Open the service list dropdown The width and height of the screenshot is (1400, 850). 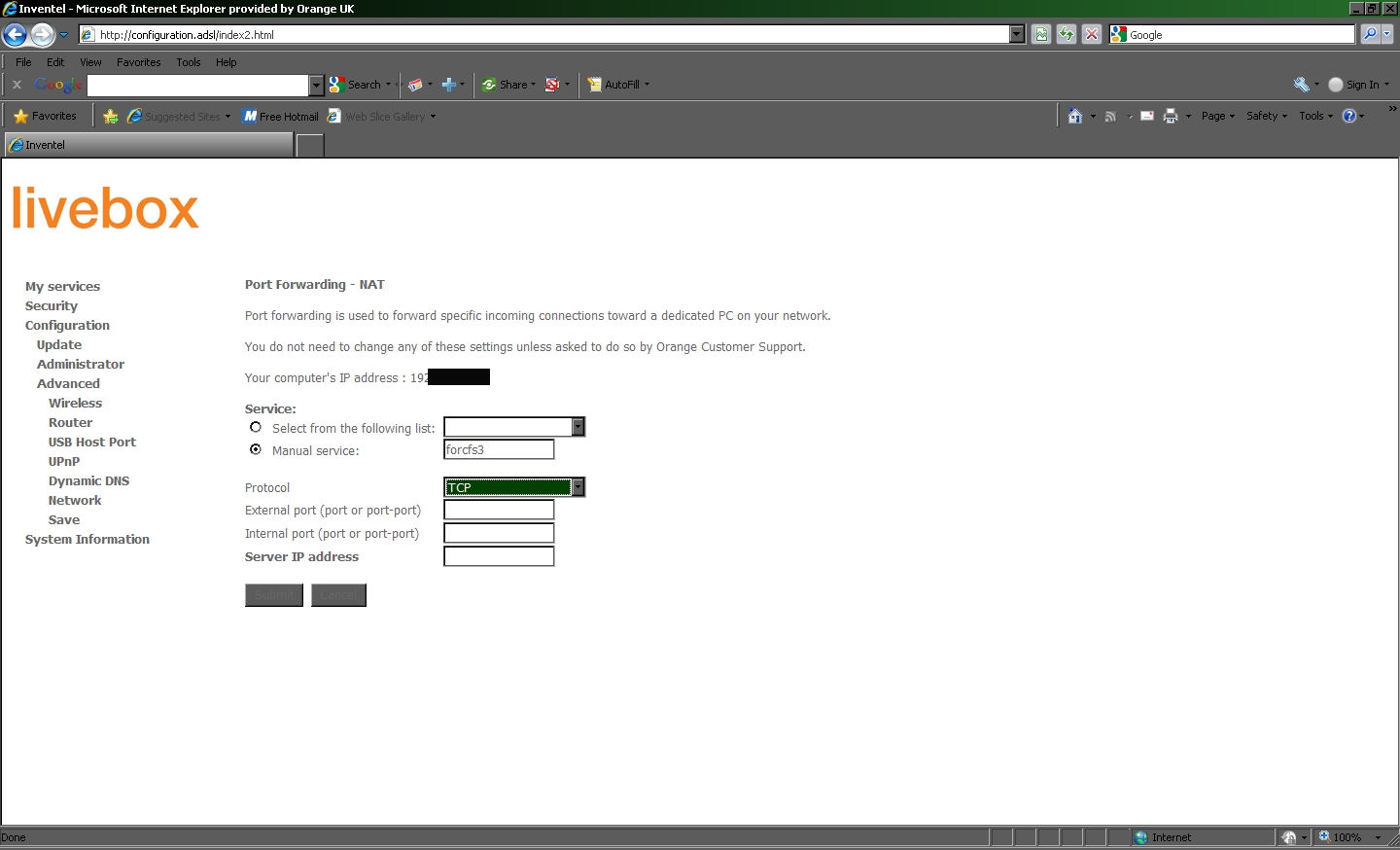514,427
